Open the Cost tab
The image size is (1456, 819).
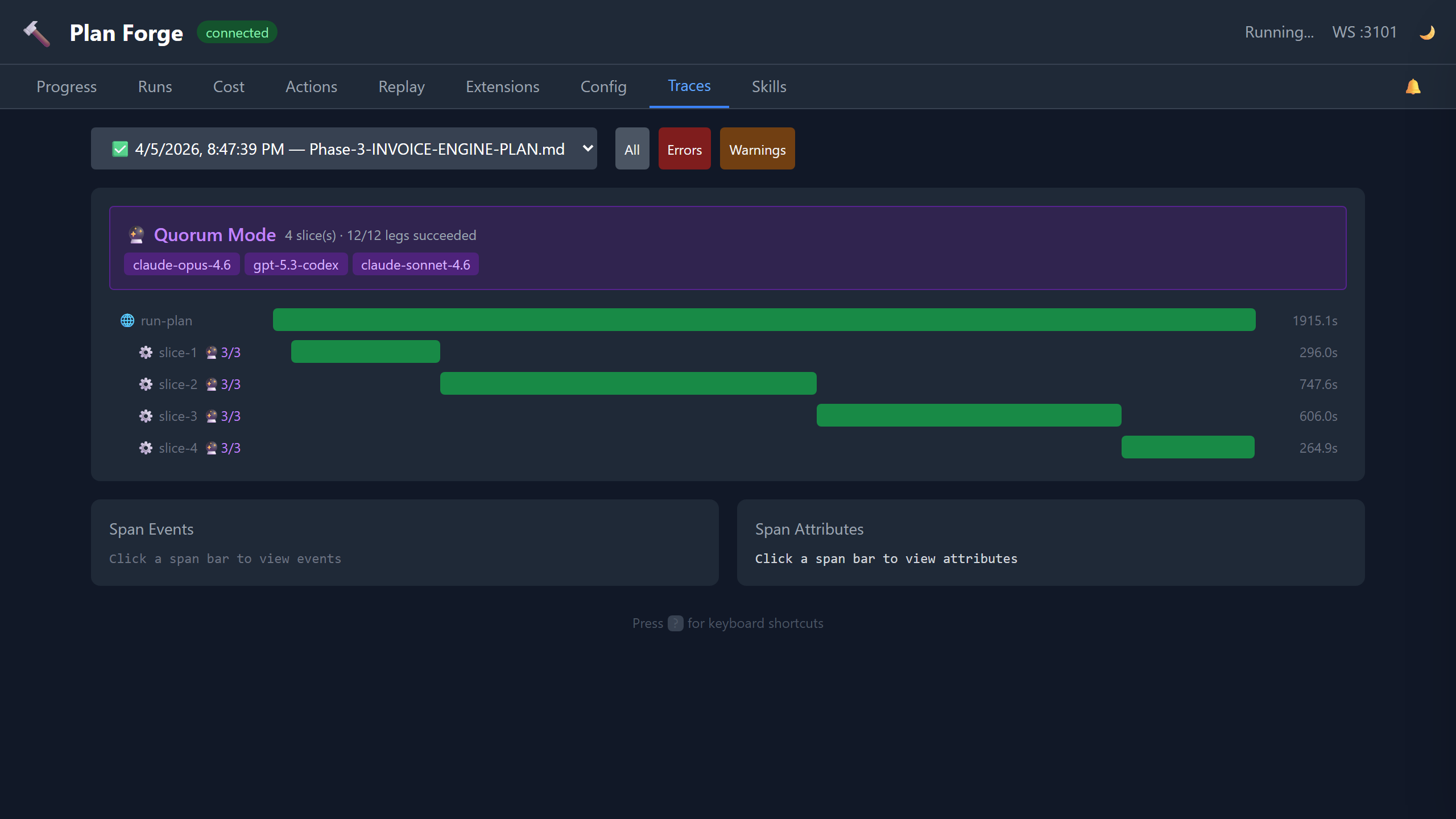point(228,86)
